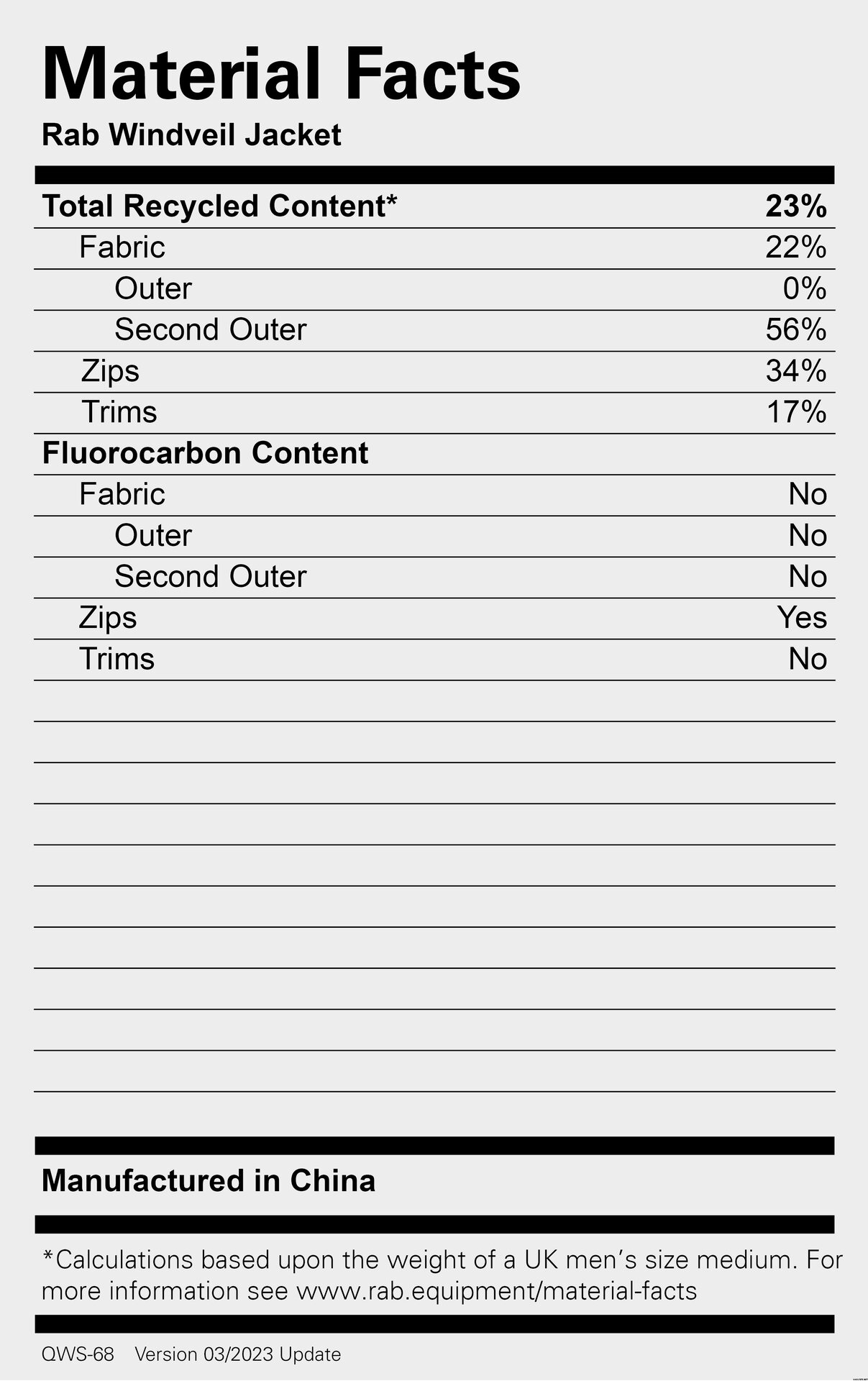Viewport: 868px width, 1381px height.
Task: Click the 34% Zips recycled value
Action: (795, 371)
